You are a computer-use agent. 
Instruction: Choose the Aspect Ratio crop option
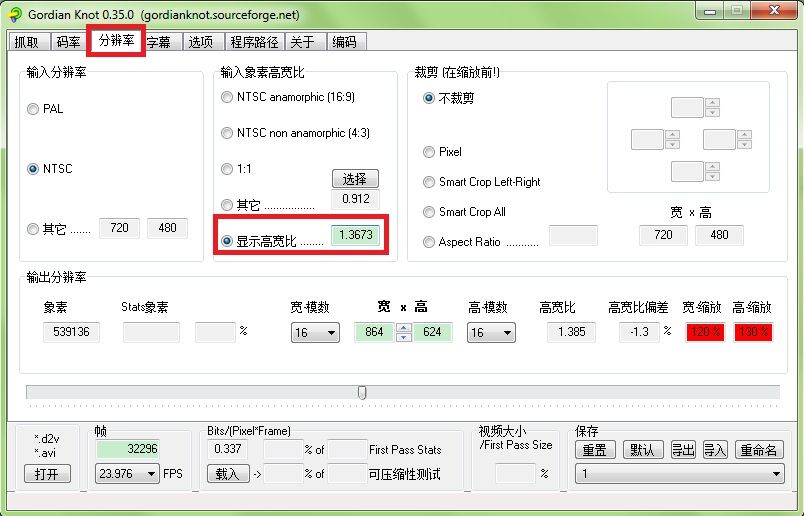pos(429,242)
